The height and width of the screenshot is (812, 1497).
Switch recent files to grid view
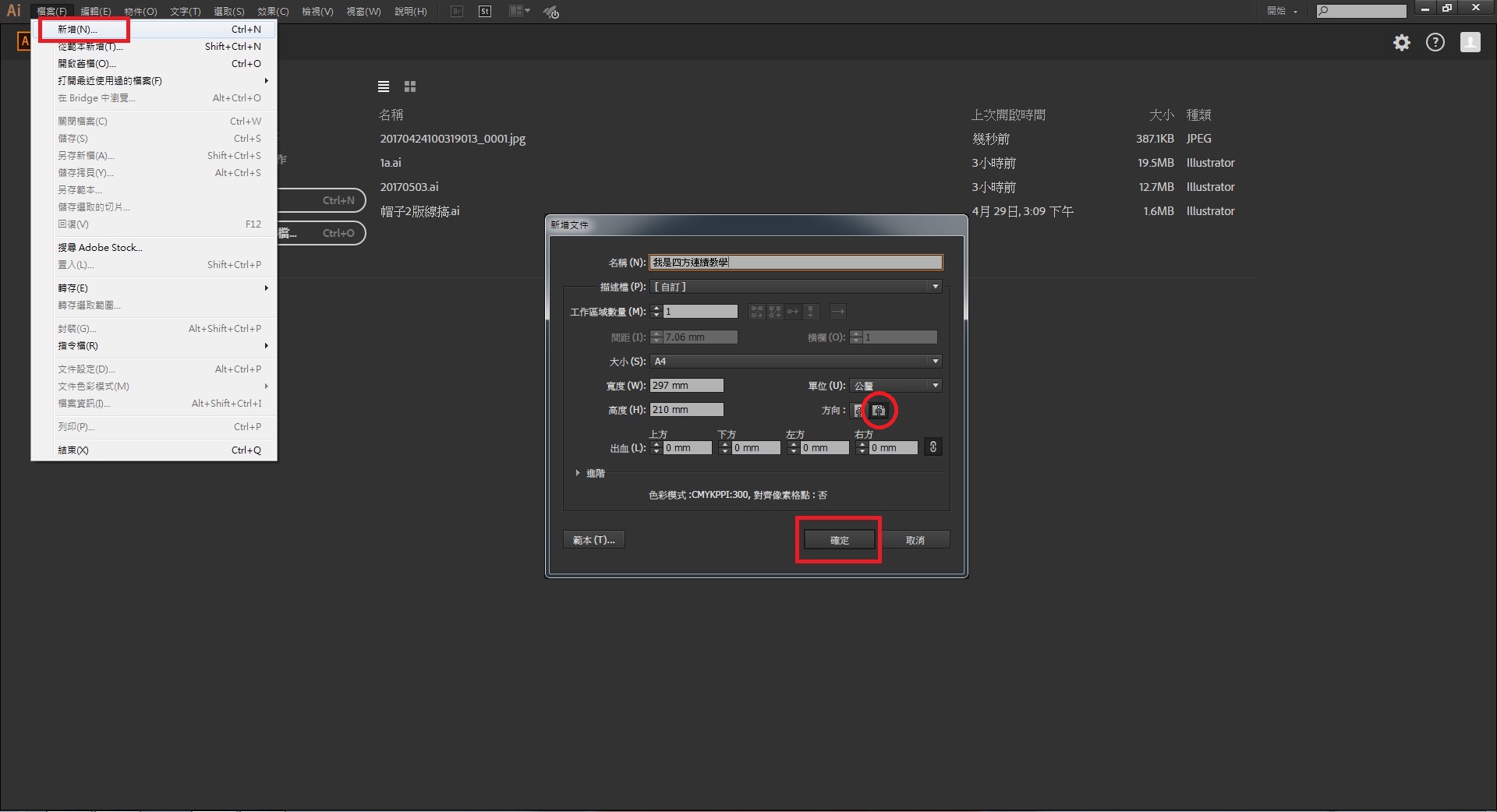(x=410, y=86)
